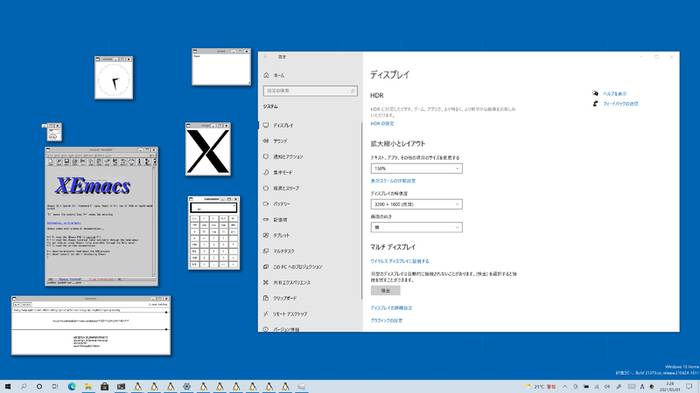Click the battery icon in system tray
Image resolution: width=700 pixels, height=393 pixels.
586,387
